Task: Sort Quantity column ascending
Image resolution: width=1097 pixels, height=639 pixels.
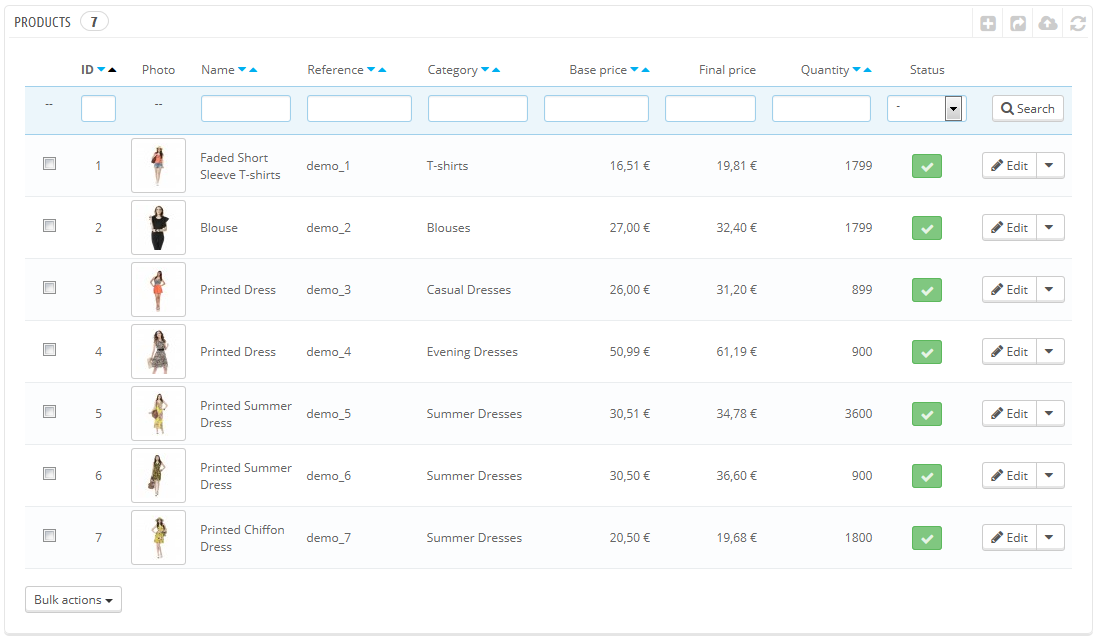Action: point(868,69)
